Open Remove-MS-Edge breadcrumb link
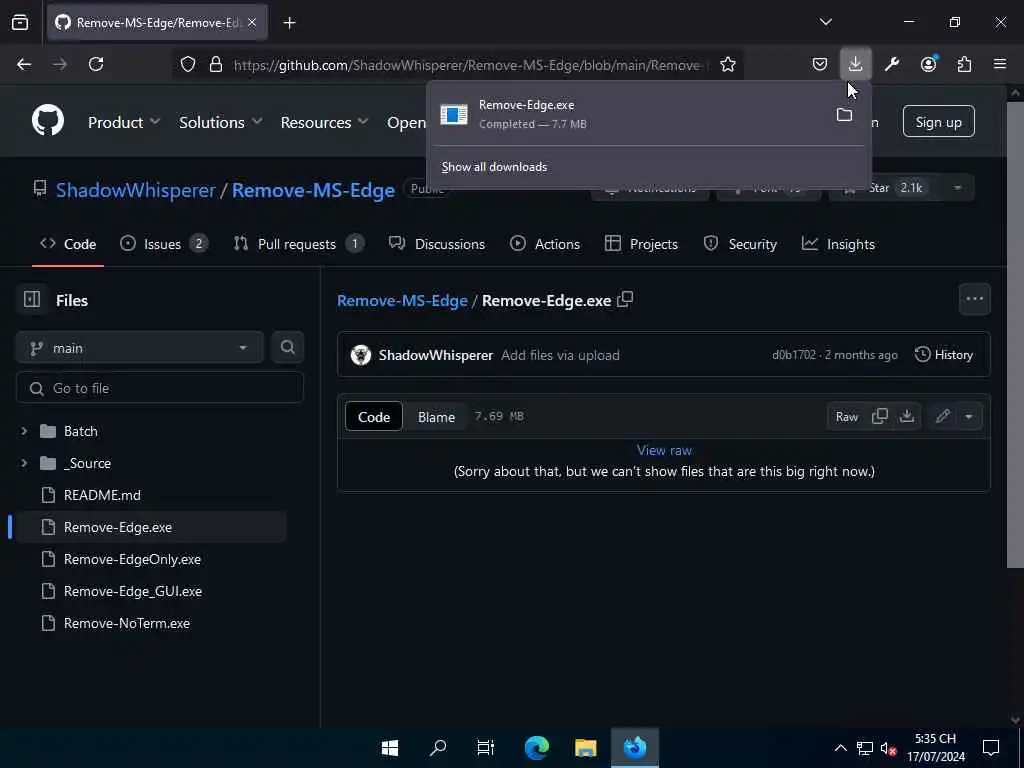 tap(402, 300)
